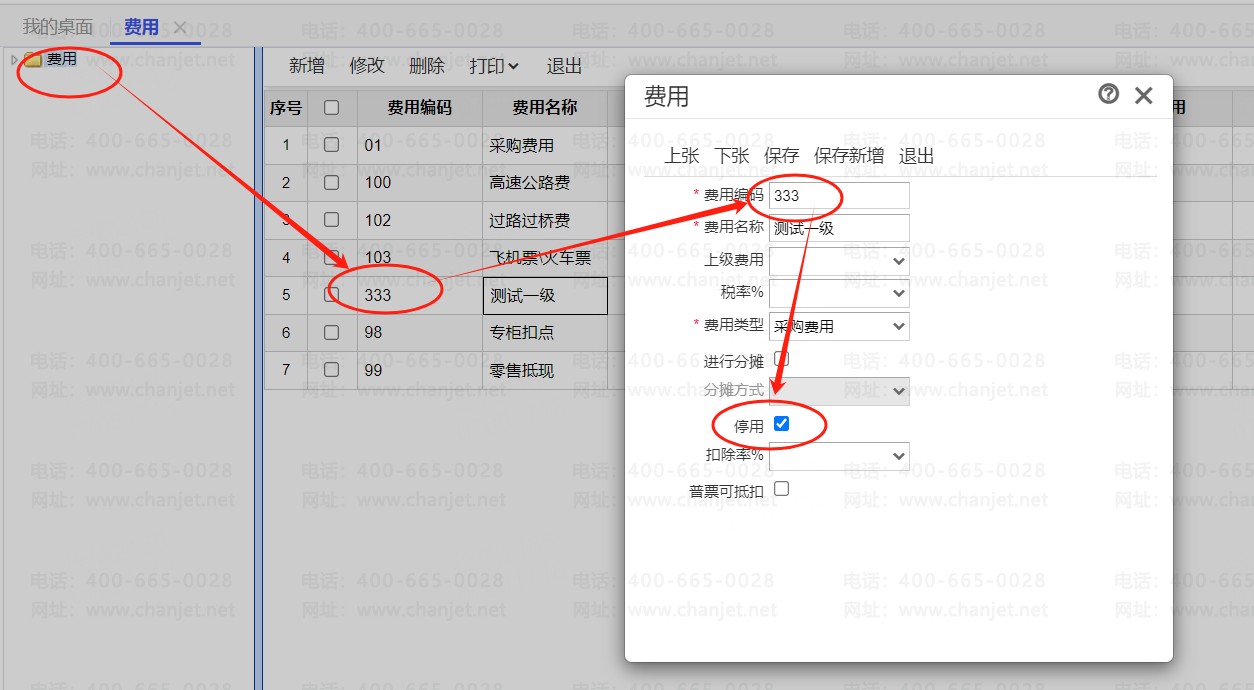Click 下张 in the dialog
Viewport: 1254px width, 690px height.
[x=732, y=156]
